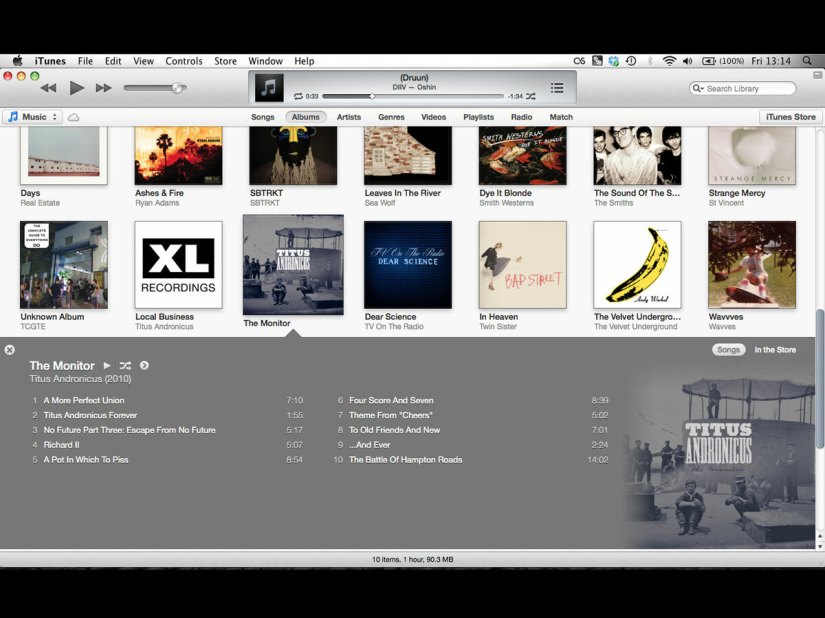Select the Days album cover by Real Estate

[x=64, y=156]
